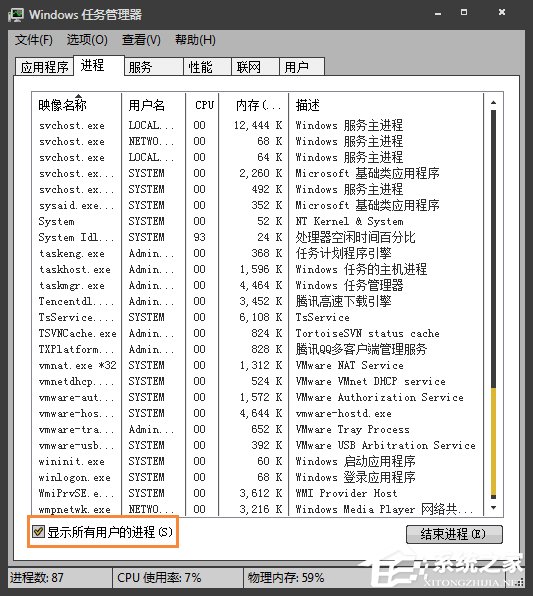533x596 pixels.
Task: Click WMI Provider Host description
Action: [346, 493]
